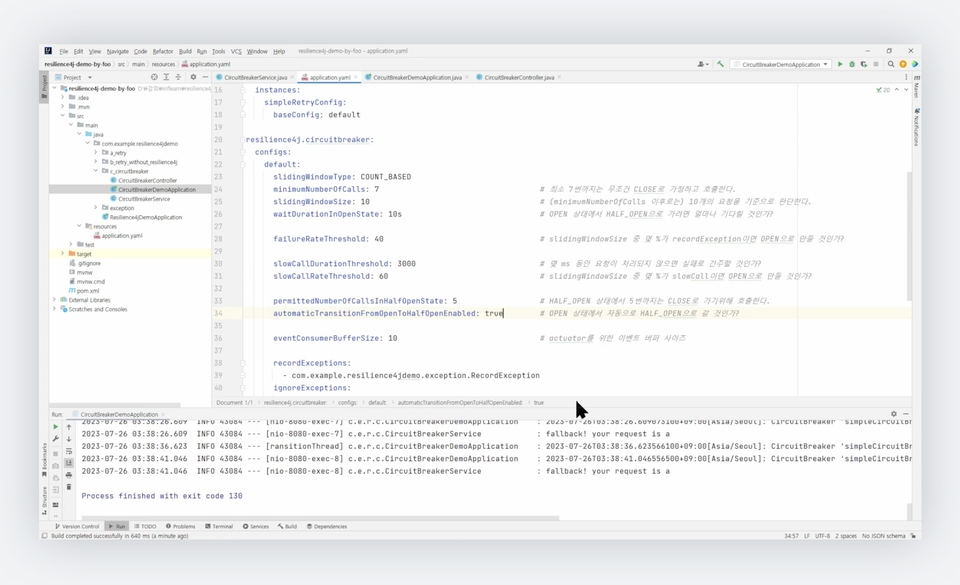Open the File menu
960x585 pixels.
[x=64, y=51]
